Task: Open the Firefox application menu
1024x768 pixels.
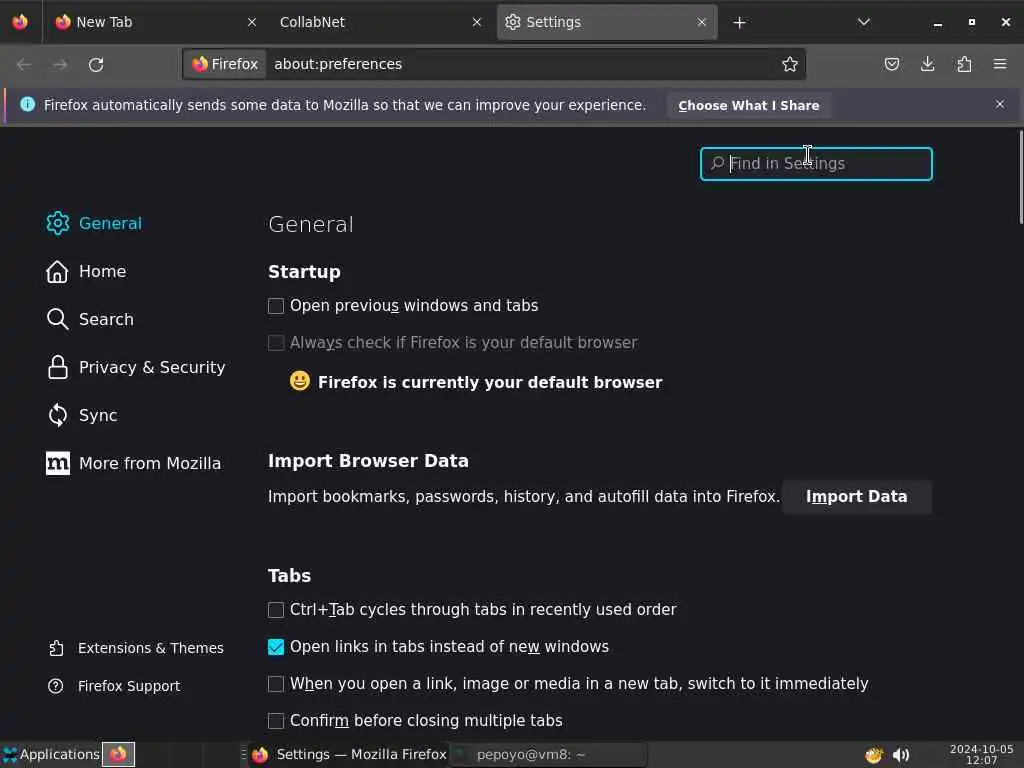Action: tap(1000, 64)
